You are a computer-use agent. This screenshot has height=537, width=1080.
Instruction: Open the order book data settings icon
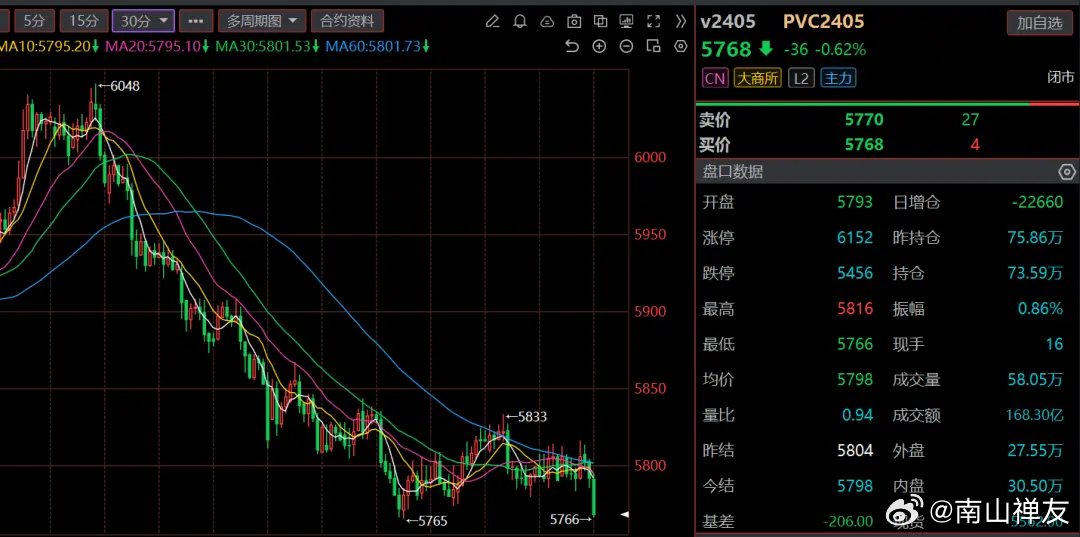coord(1066,172)
